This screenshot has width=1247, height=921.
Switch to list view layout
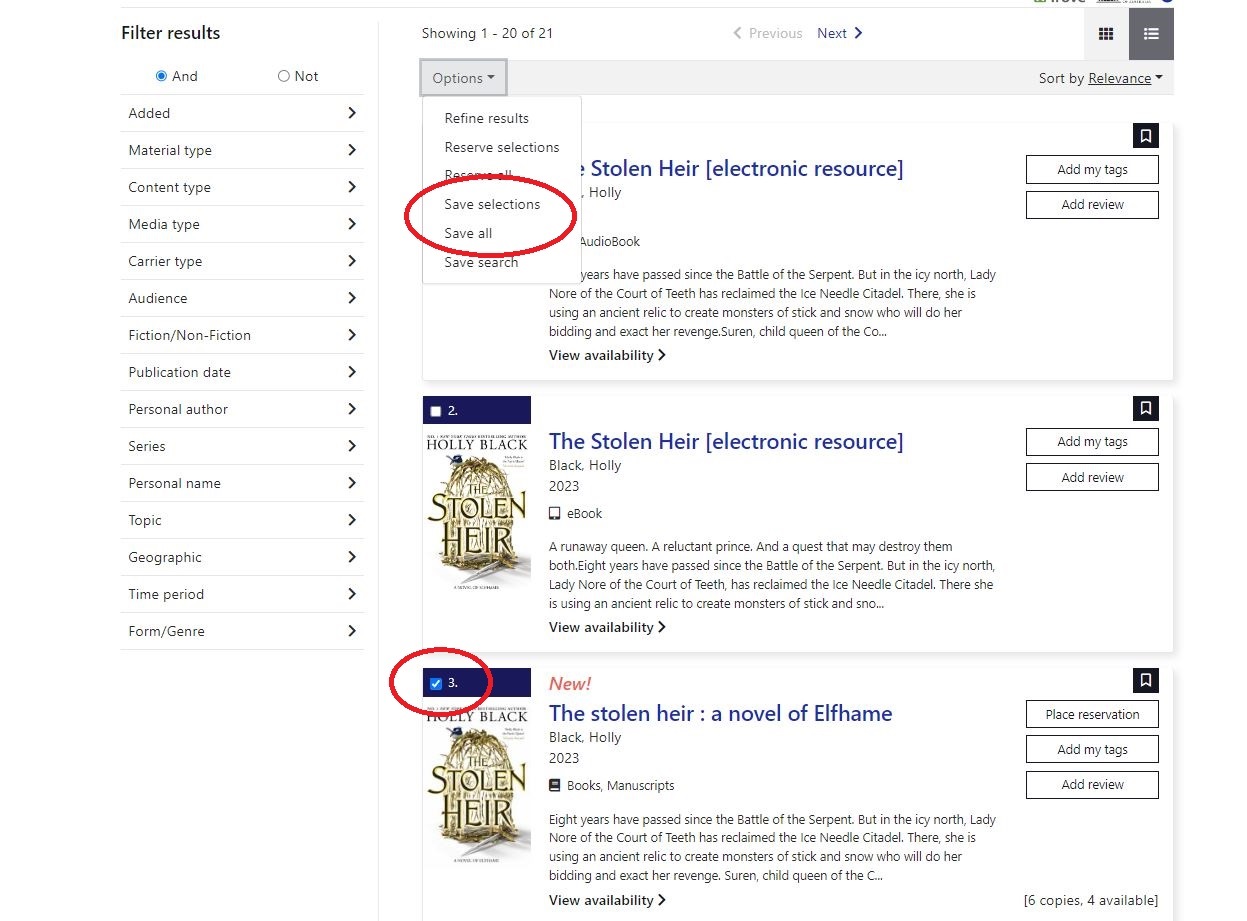tap(1151, 34)
